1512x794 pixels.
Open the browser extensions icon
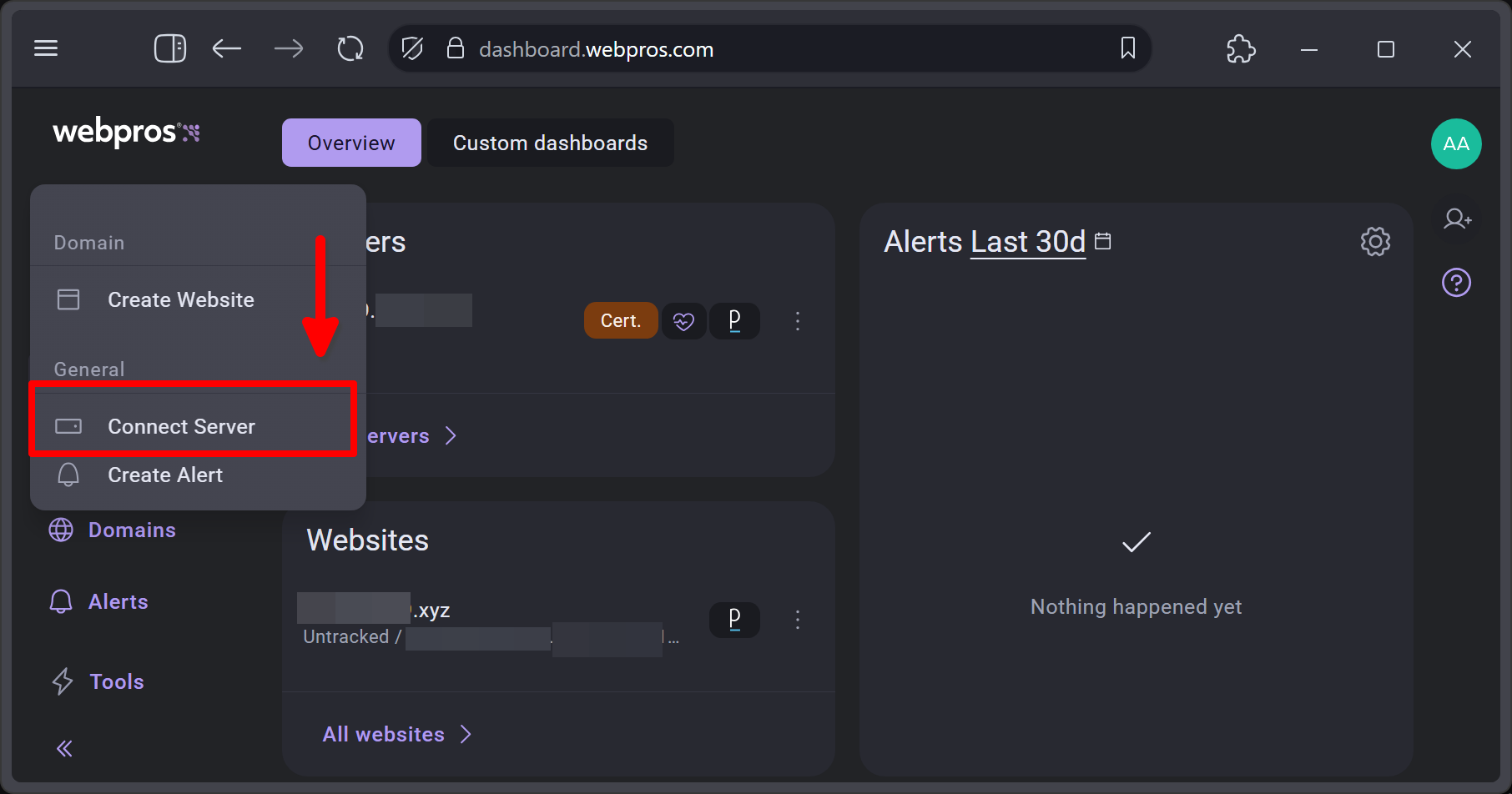point(1241,48)
